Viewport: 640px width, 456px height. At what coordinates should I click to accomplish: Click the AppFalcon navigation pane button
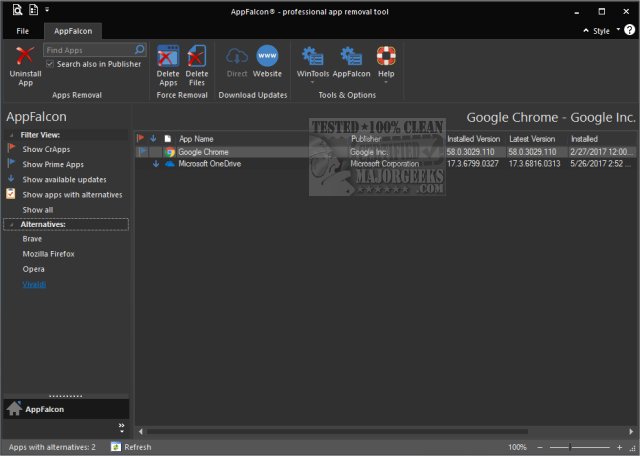[66, 409]
